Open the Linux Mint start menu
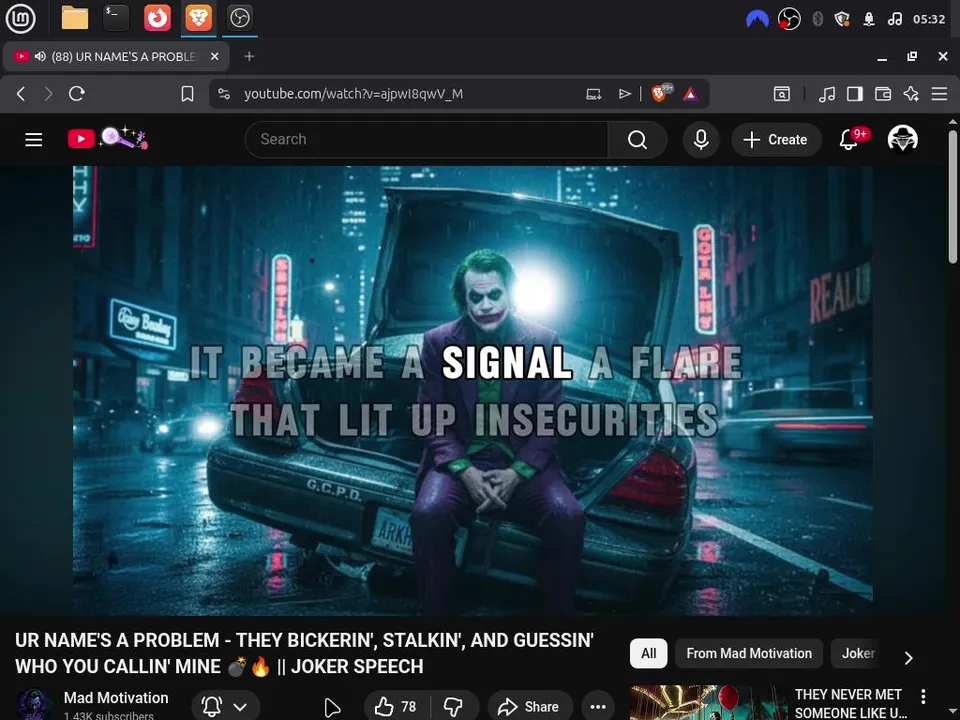This screenshot has width=960, height=720. tap(20, 18)
